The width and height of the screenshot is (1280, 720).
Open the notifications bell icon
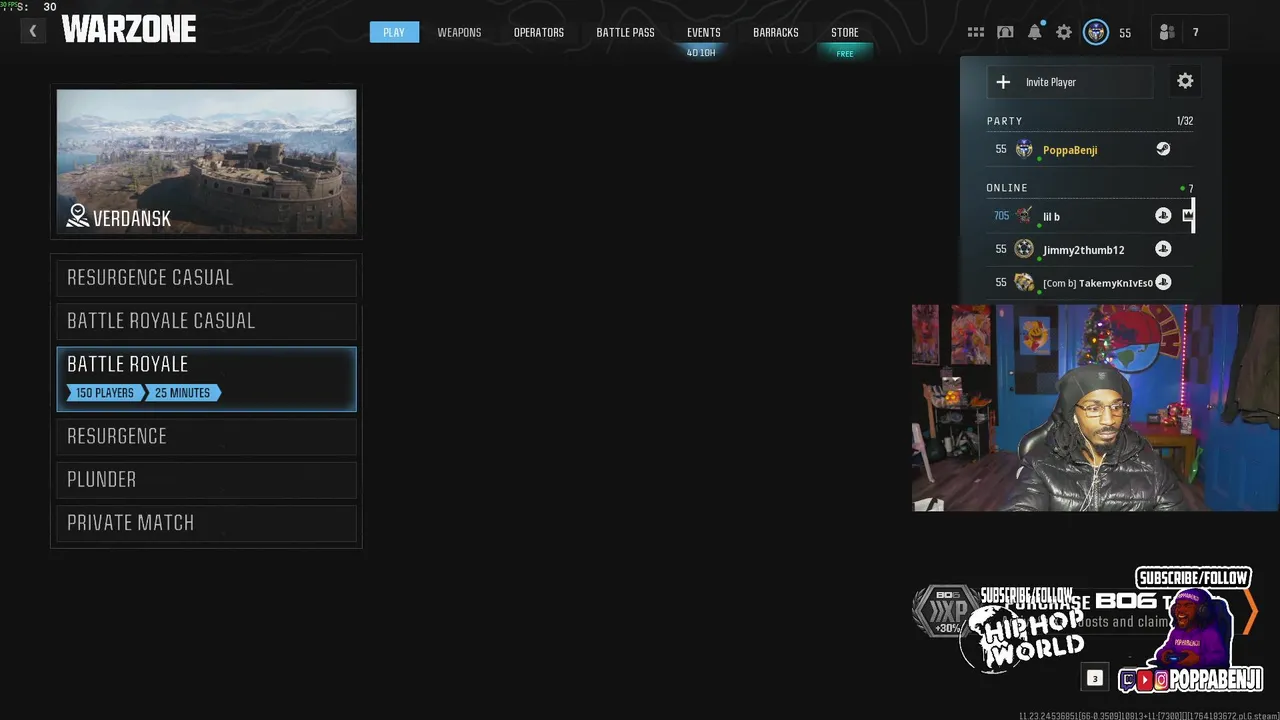click(1035, 32)
